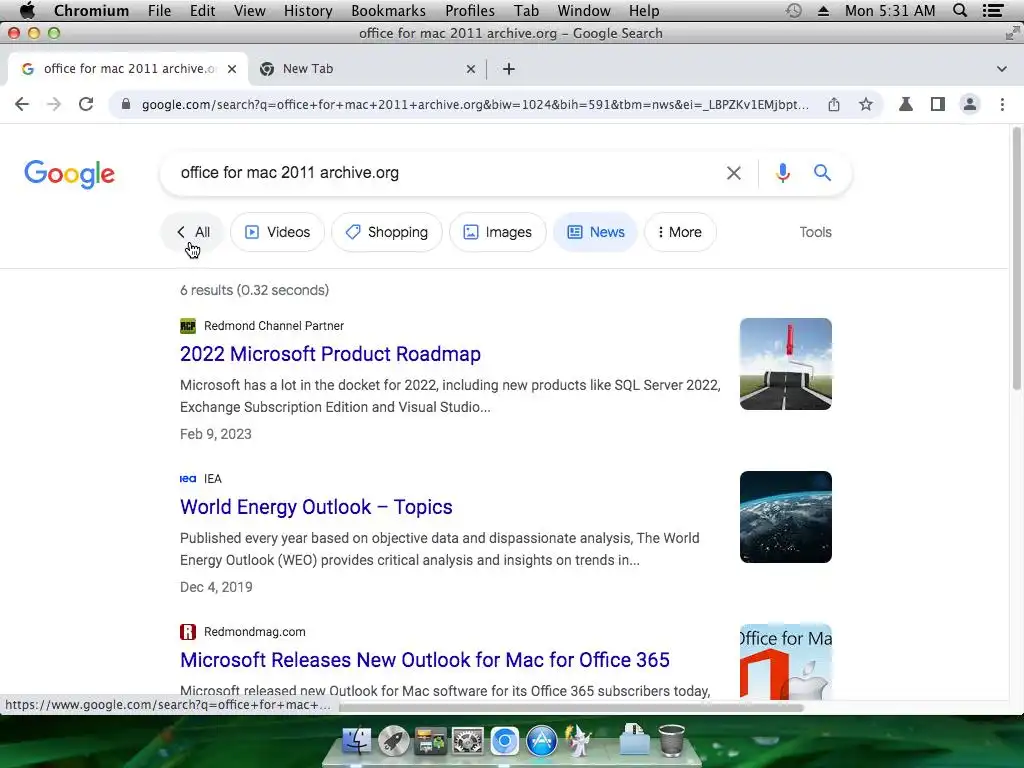
Task: Clear the search box with the X
Action: tap(733, 173)
